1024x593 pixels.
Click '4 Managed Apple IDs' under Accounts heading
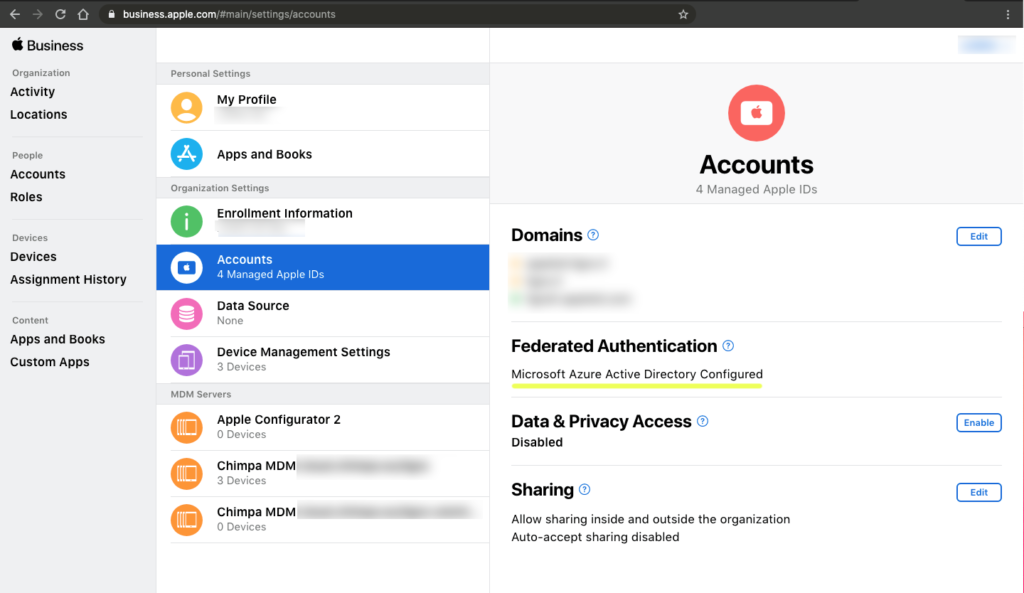pos(756,189)
